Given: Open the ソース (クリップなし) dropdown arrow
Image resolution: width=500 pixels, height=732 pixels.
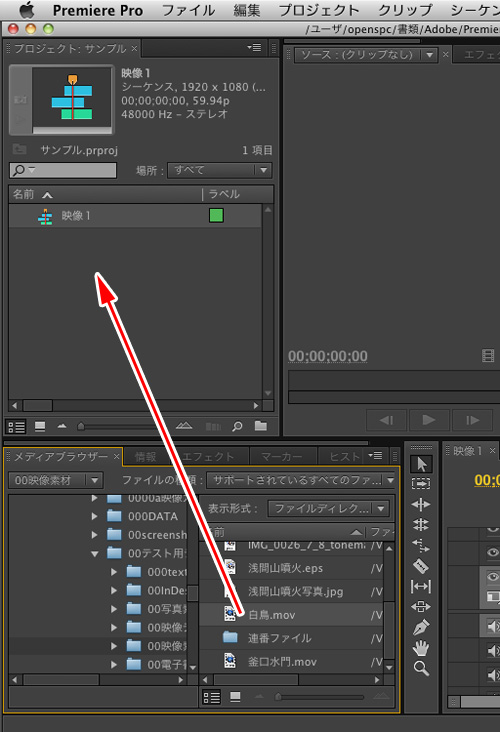Looking at the screenshot, I should pos(429,55).
